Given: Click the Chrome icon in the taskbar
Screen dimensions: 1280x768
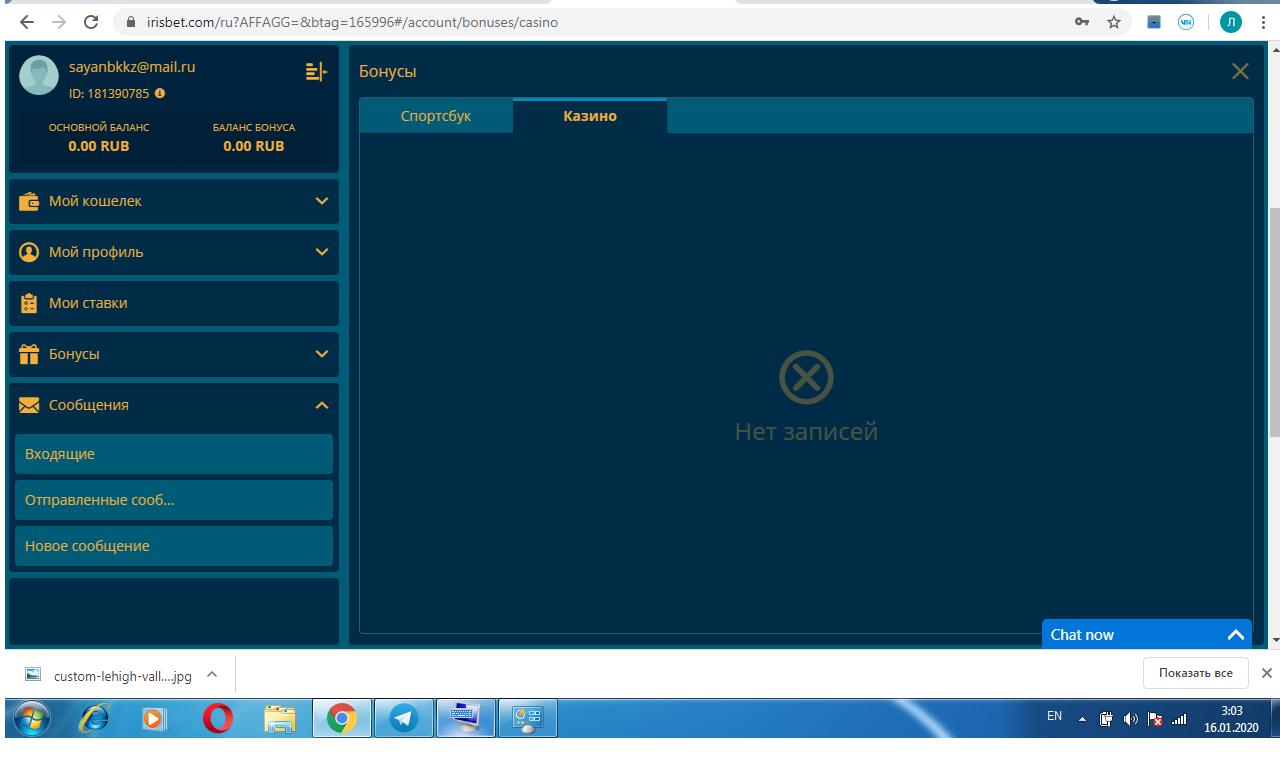Looking at the screenshot, I should click(x=342, y=718).
